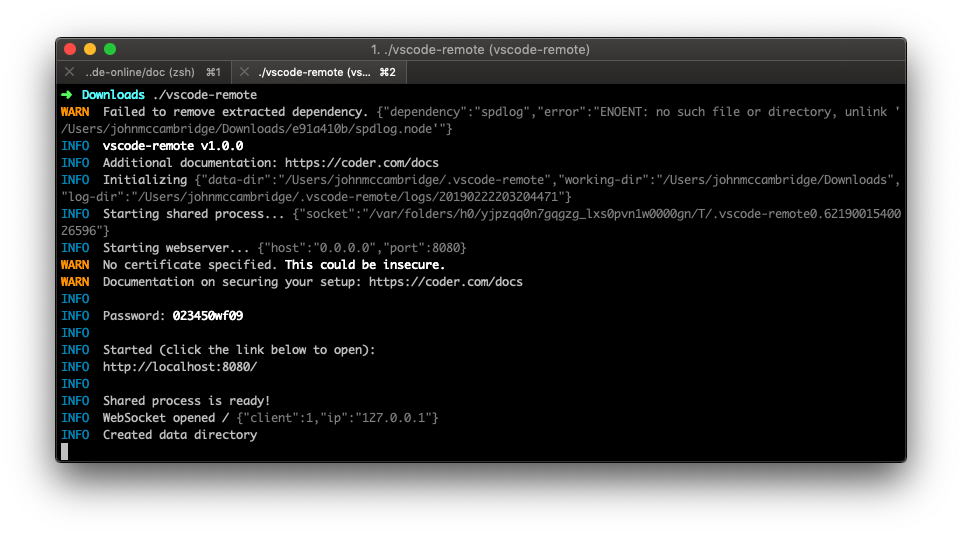Click the red close window button

tap(70, 49)
